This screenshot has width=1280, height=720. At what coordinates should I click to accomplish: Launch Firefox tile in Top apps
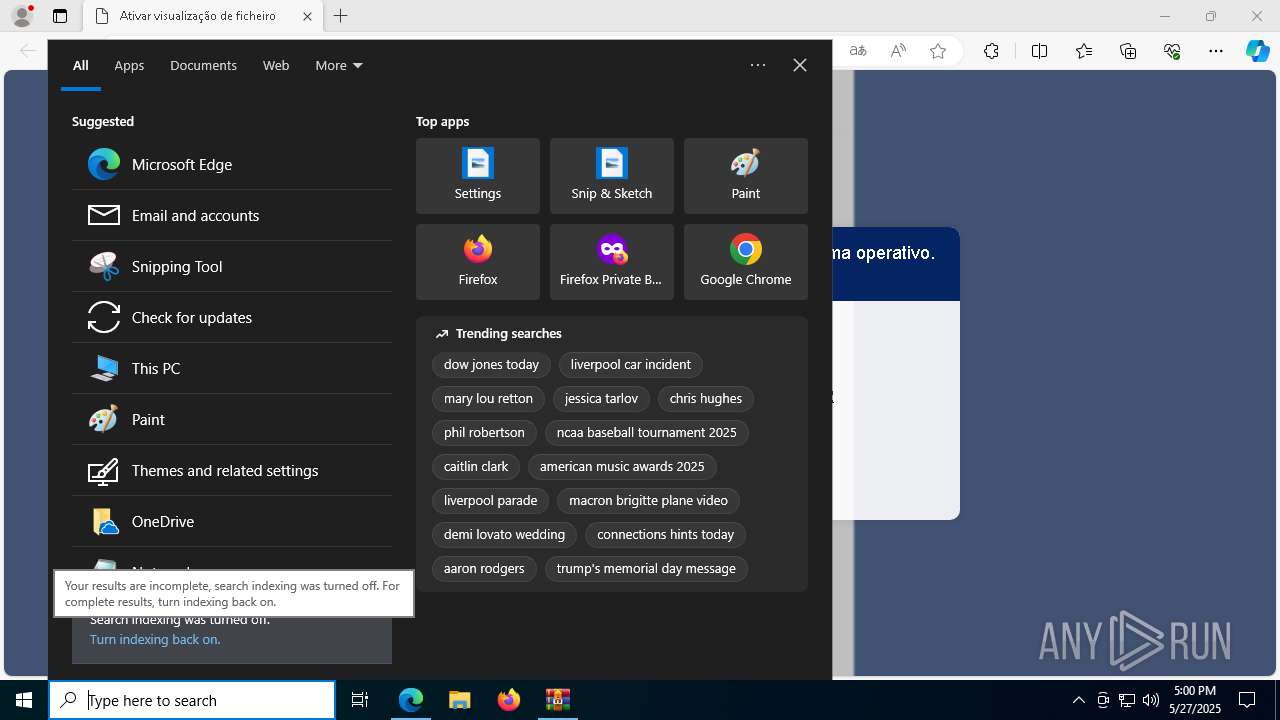478,262
